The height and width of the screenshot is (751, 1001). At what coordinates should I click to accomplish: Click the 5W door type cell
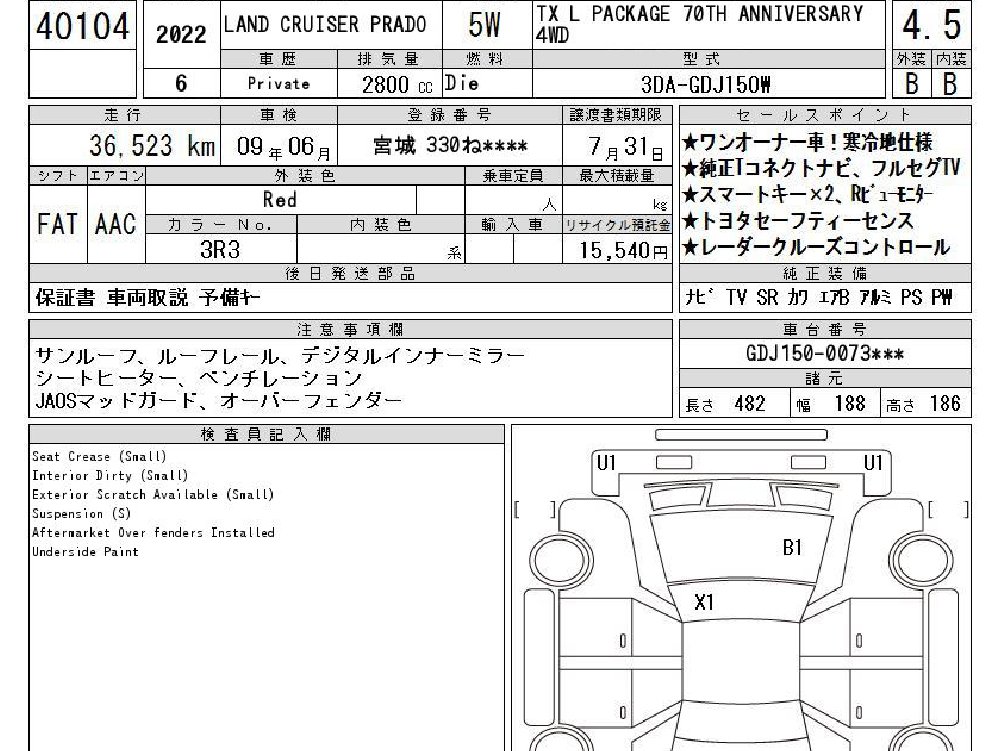(x=485, y=25)
